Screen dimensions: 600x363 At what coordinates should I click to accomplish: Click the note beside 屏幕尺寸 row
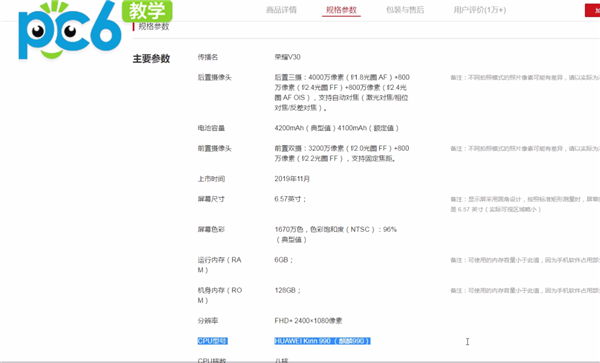pyautogui.click(x=525, y=204)
